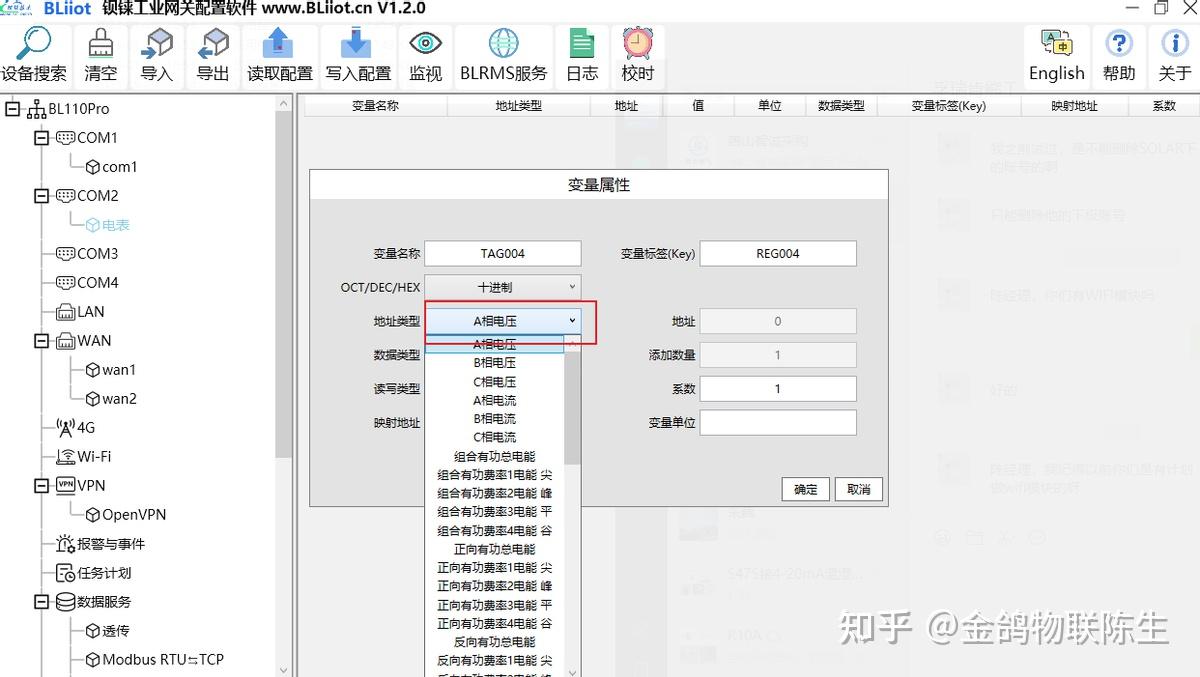Switch interface language with the English button
The height and width of the screenshot is (677, 1200).
[x=1056, y=55]
